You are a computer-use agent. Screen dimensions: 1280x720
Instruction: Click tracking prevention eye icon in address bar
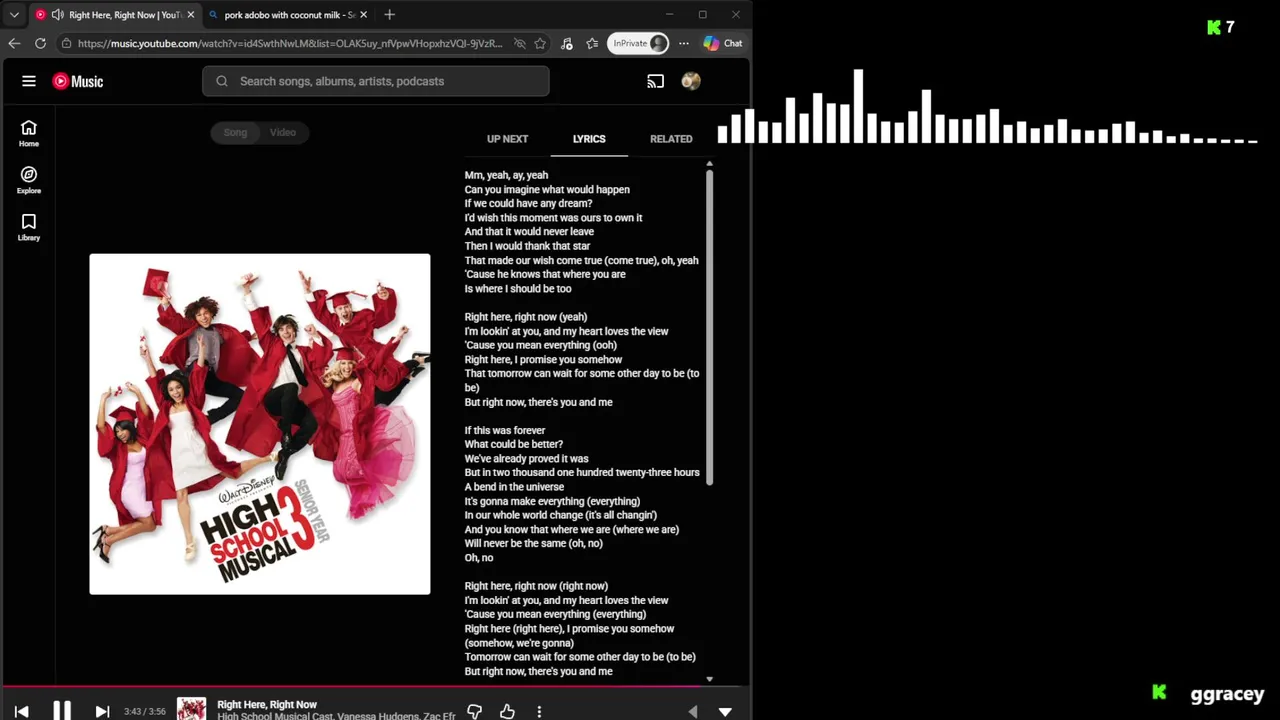[519, 43]
